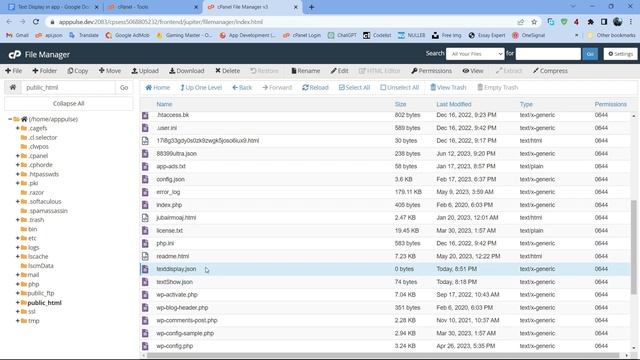
Task: Expand the .softaculous folder node
Action: (18, 201)
